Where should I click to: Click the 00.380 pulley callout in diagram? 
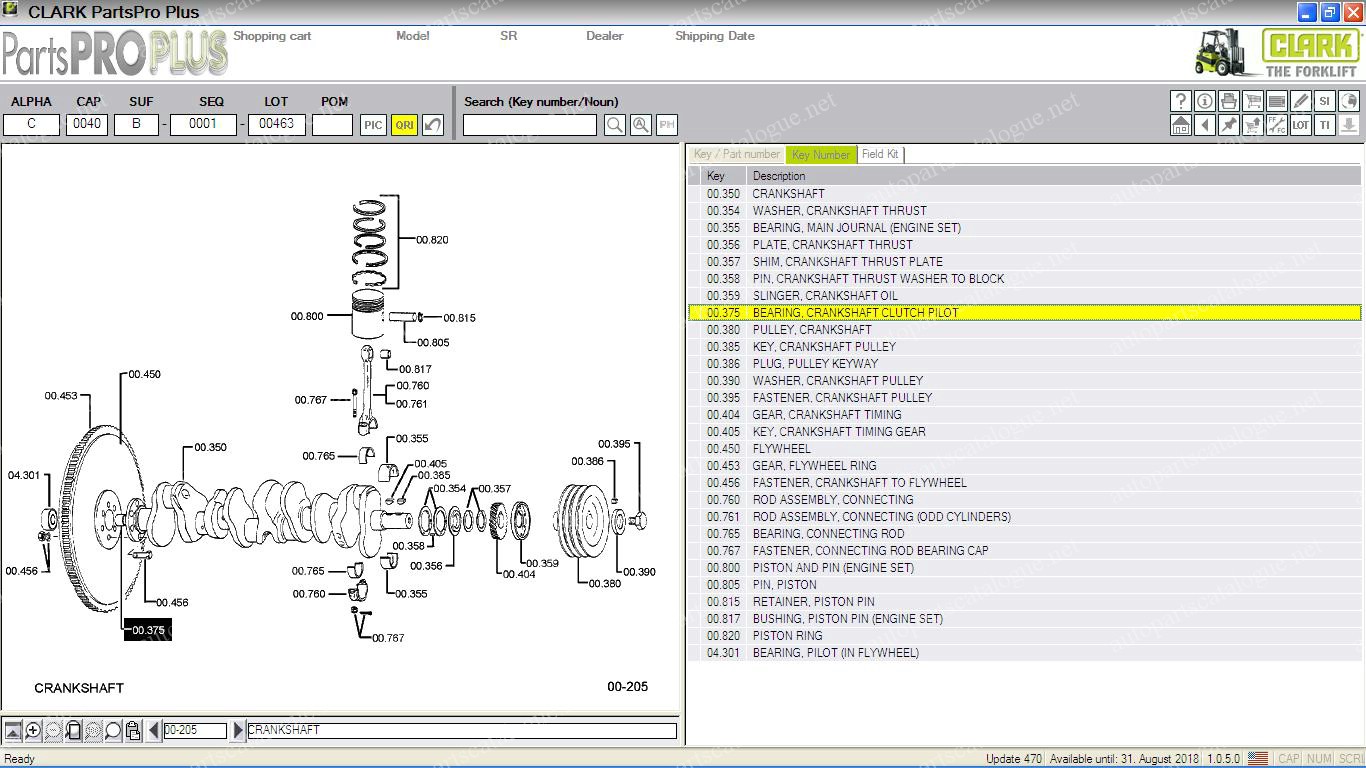604,584
